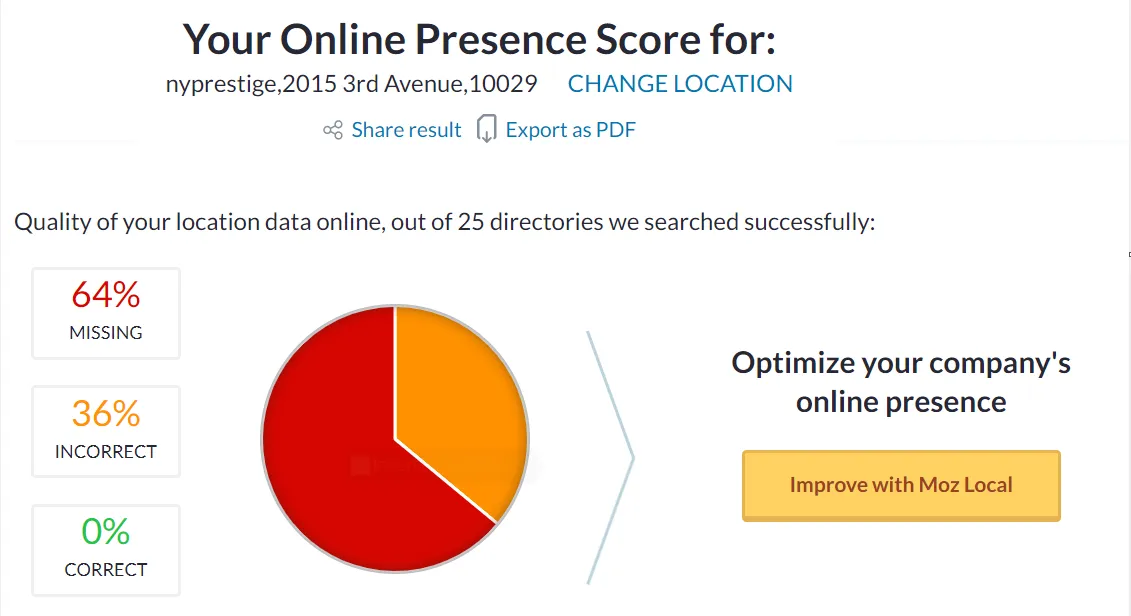Click the PDF document export icon

(x=487, y=130)
